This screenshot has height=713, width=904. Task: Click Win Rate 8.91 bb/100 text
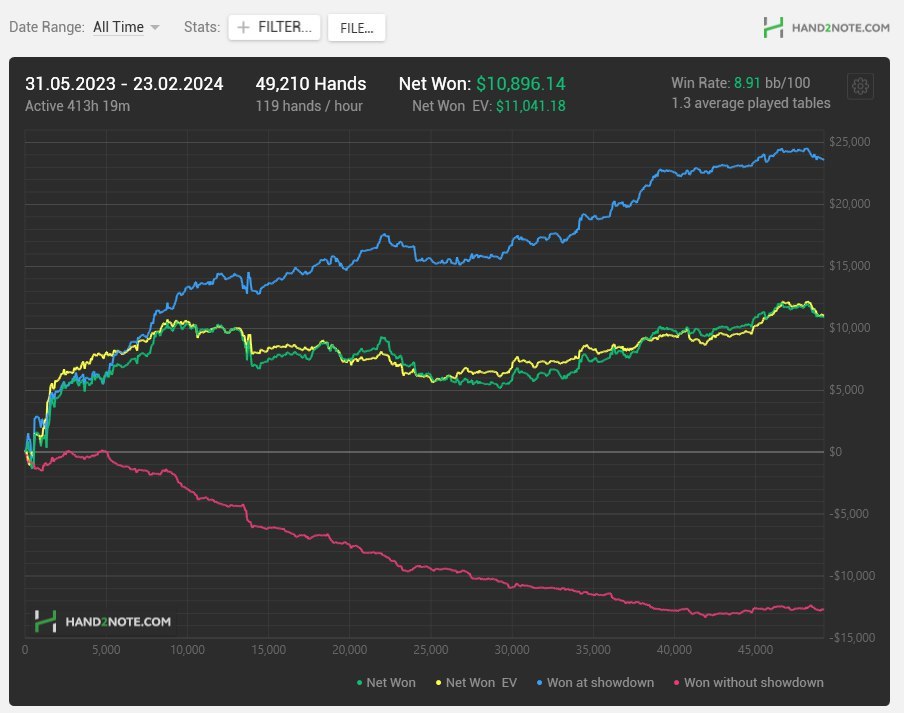(740, 83)
